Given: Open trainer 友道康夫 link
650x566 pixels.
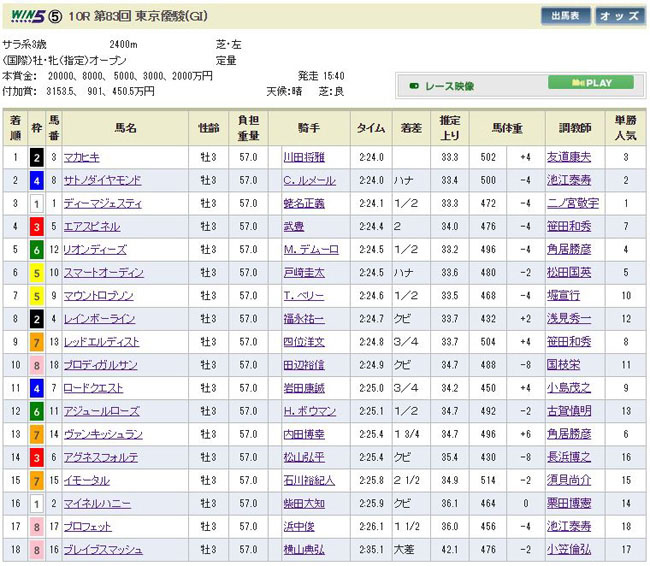Looking at the screenshot, I should (x=567, y=157).
